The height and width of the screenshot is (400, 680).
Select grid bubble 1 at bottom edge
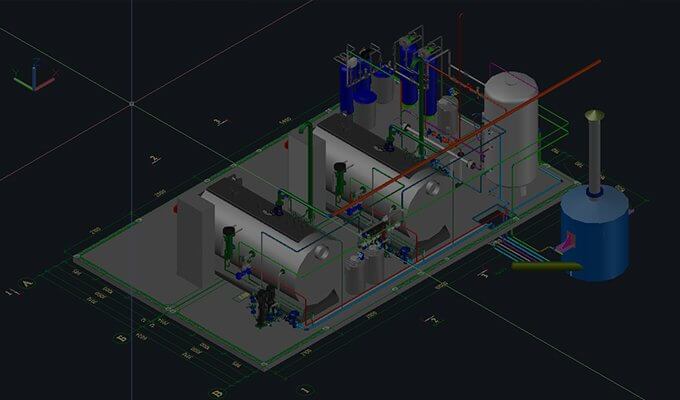click(306, 389)
